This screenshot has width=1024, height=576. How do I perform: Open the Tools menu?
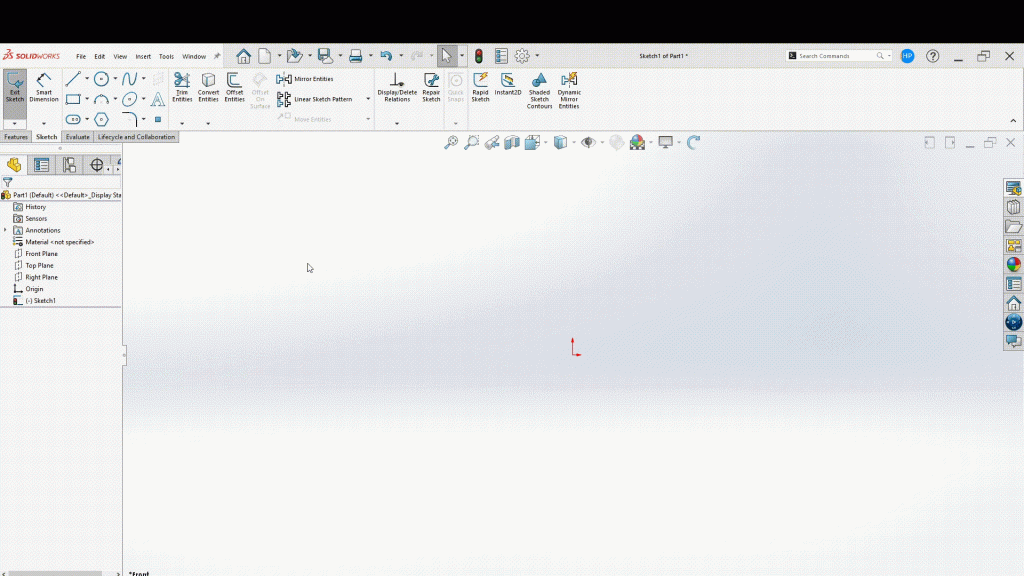(166, 56)
